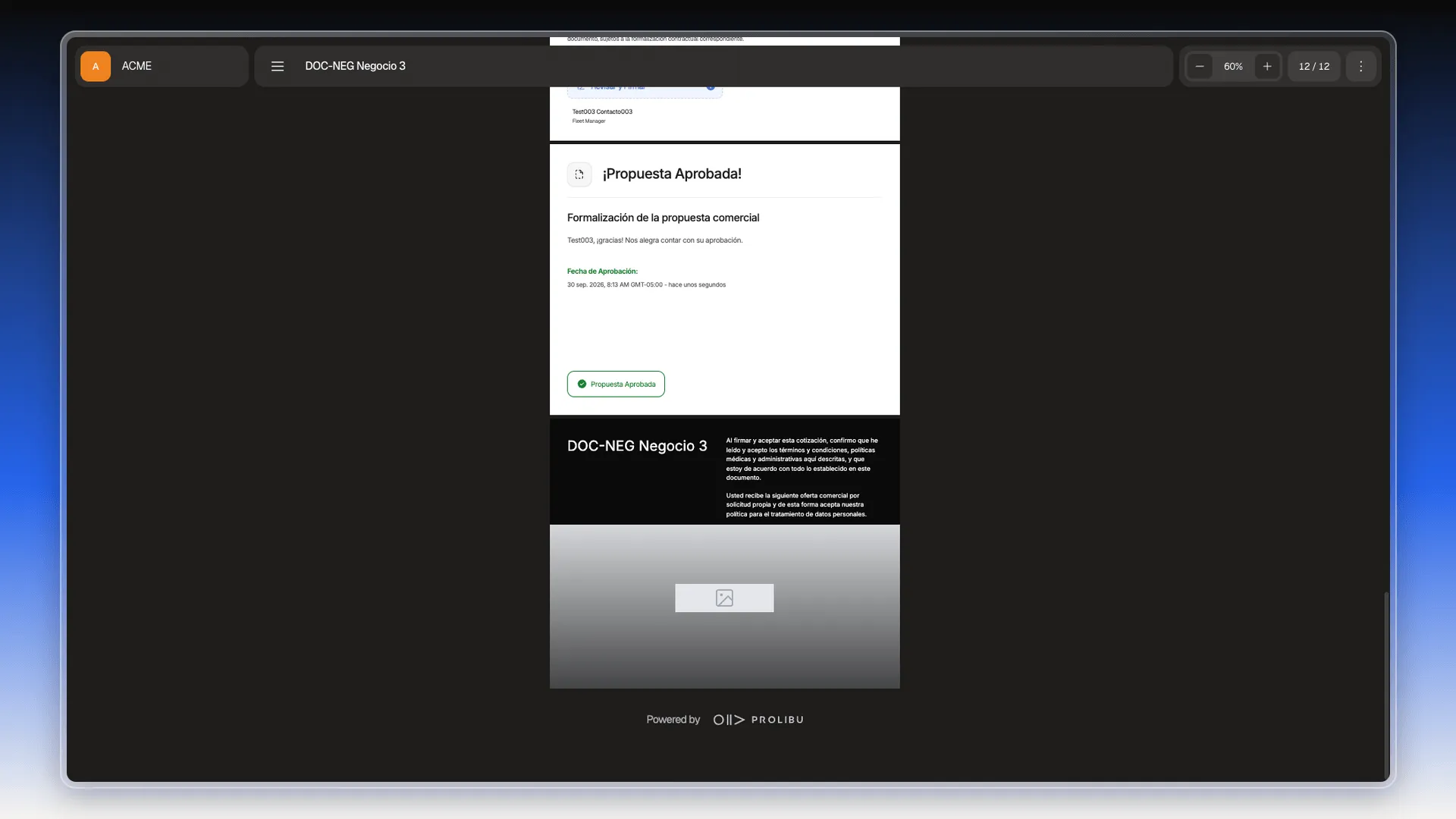The width and height of the screenshot is (1456, 819).
Task: Click the green check icon in Propuesta Aprobada
Action: tap(582, 384)
